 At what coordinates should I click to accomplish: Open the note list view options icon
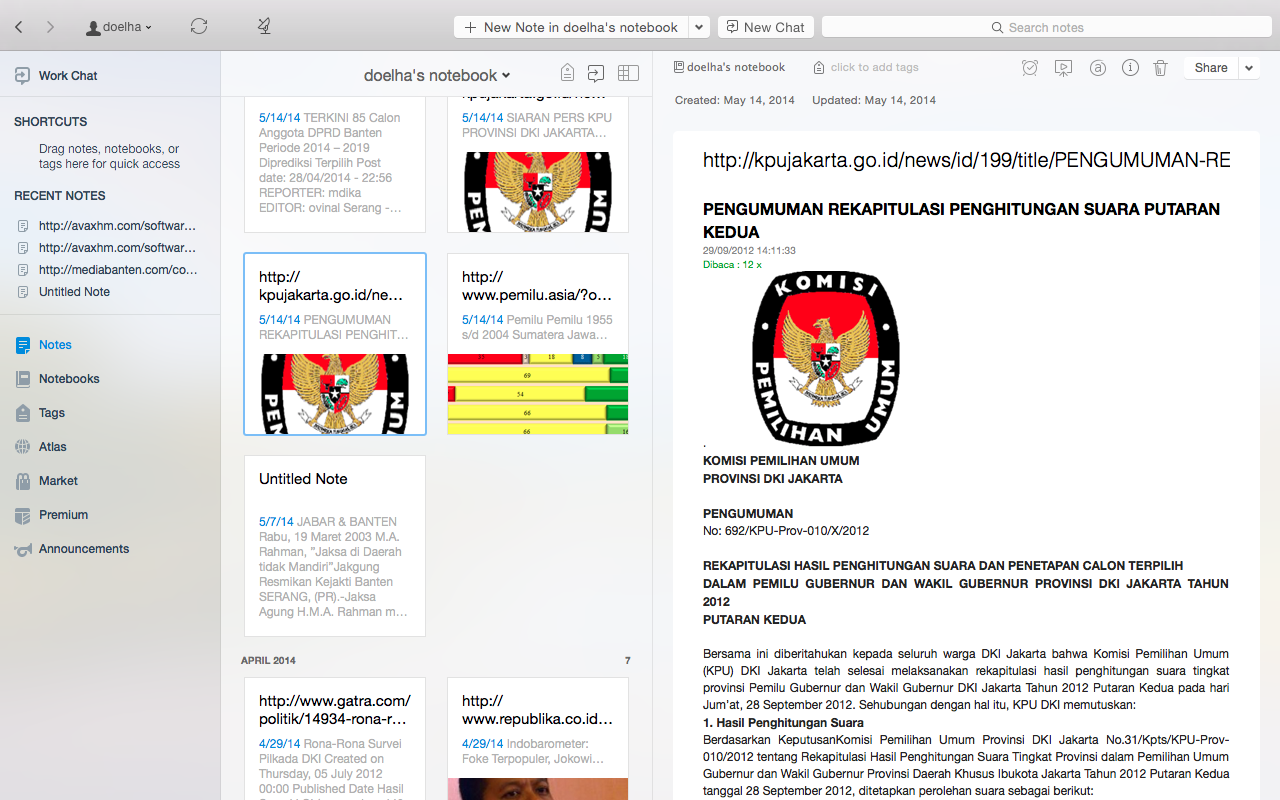click(628, 73)
